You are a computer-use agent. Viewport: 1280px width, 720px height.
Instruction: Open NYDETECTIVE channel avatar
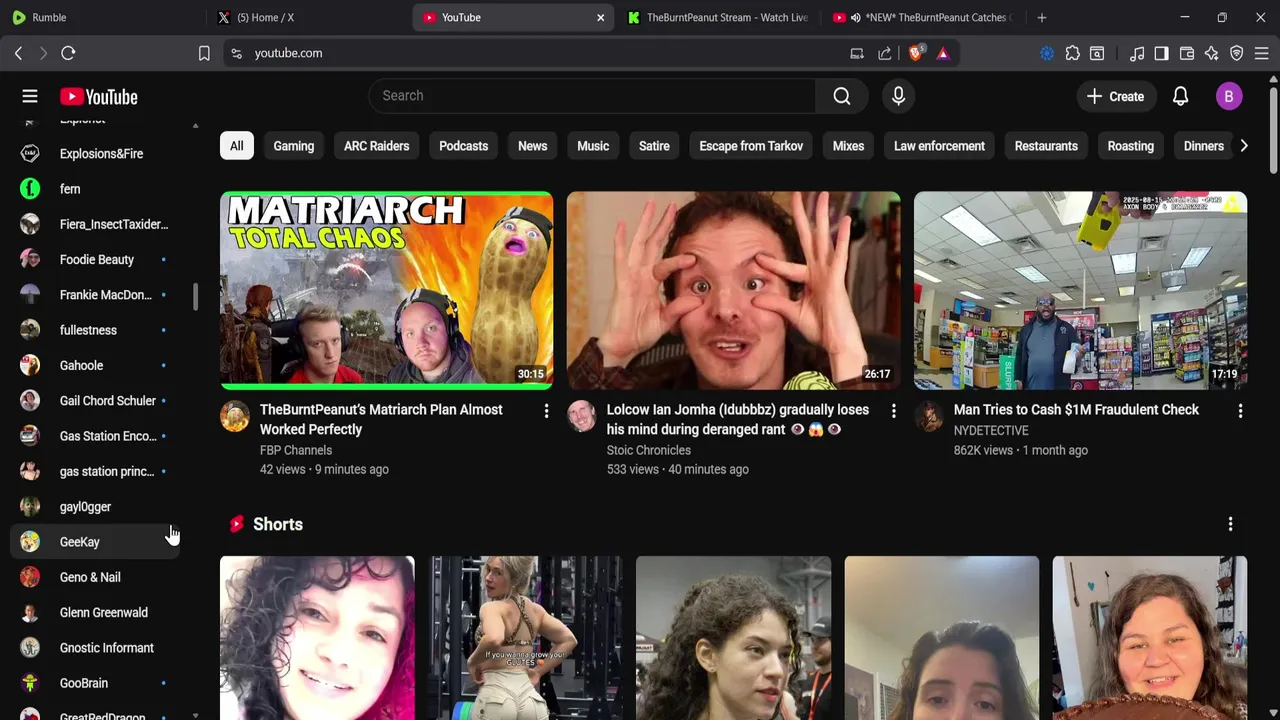coord(929,416)
